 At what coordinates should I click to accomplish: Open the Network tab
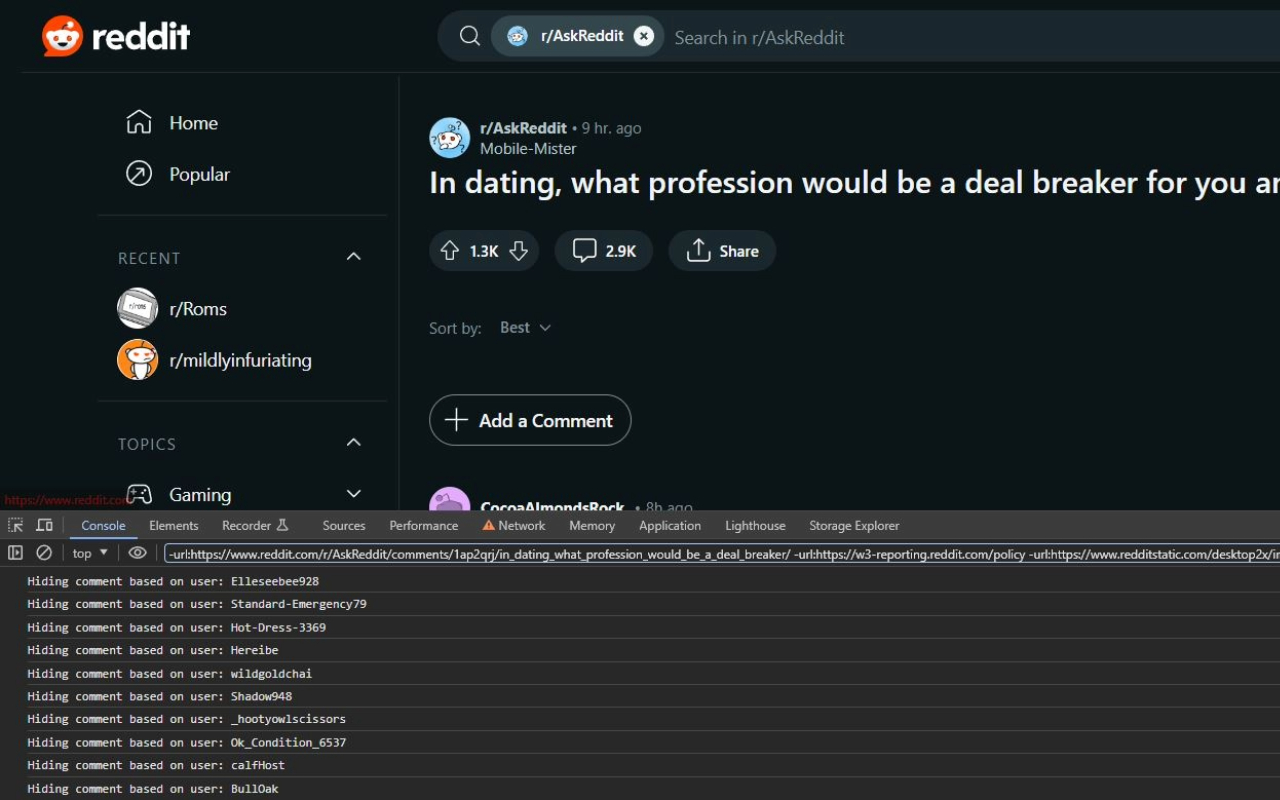pos(514,525)
